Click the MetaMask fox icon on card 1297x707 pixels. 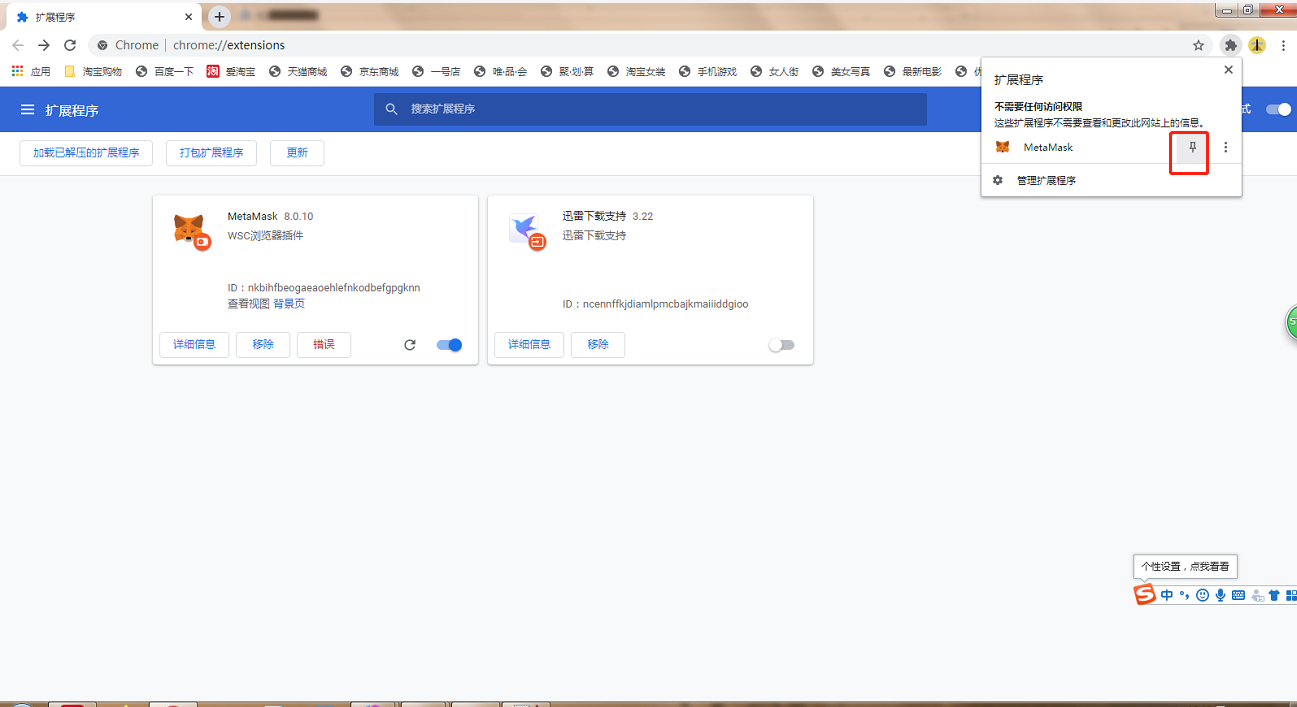tap(189, 229)
